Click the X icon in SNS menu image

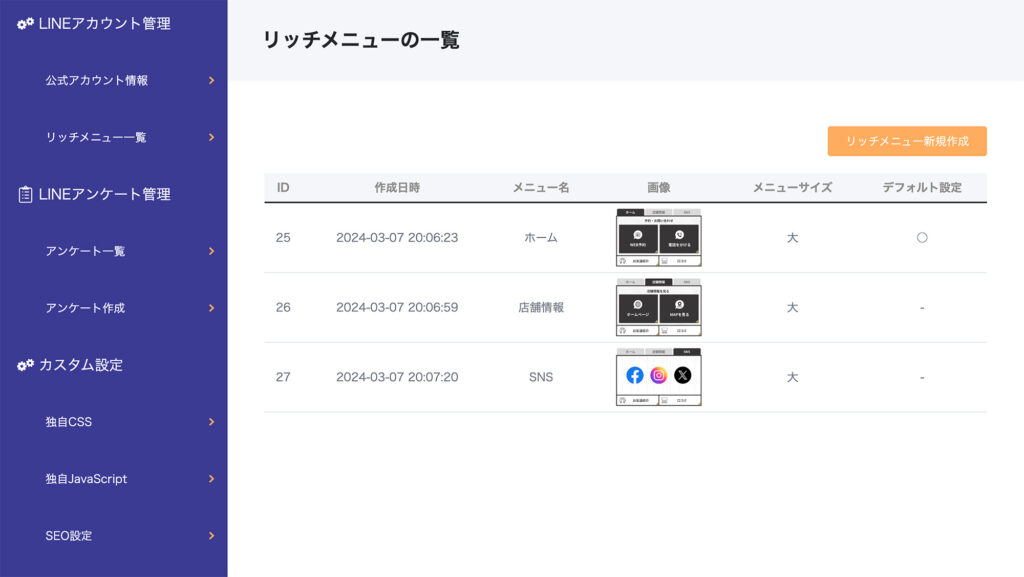pyautogui.click(x=682, y=376)
